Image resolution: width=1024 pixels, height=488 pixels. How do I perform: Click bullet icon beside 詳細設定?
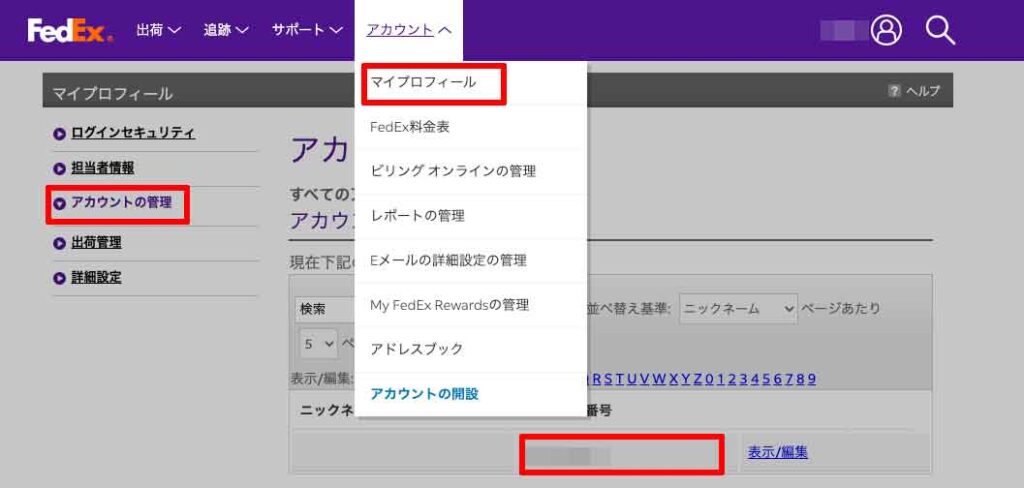pyautogui.click(x=59, y=278)
